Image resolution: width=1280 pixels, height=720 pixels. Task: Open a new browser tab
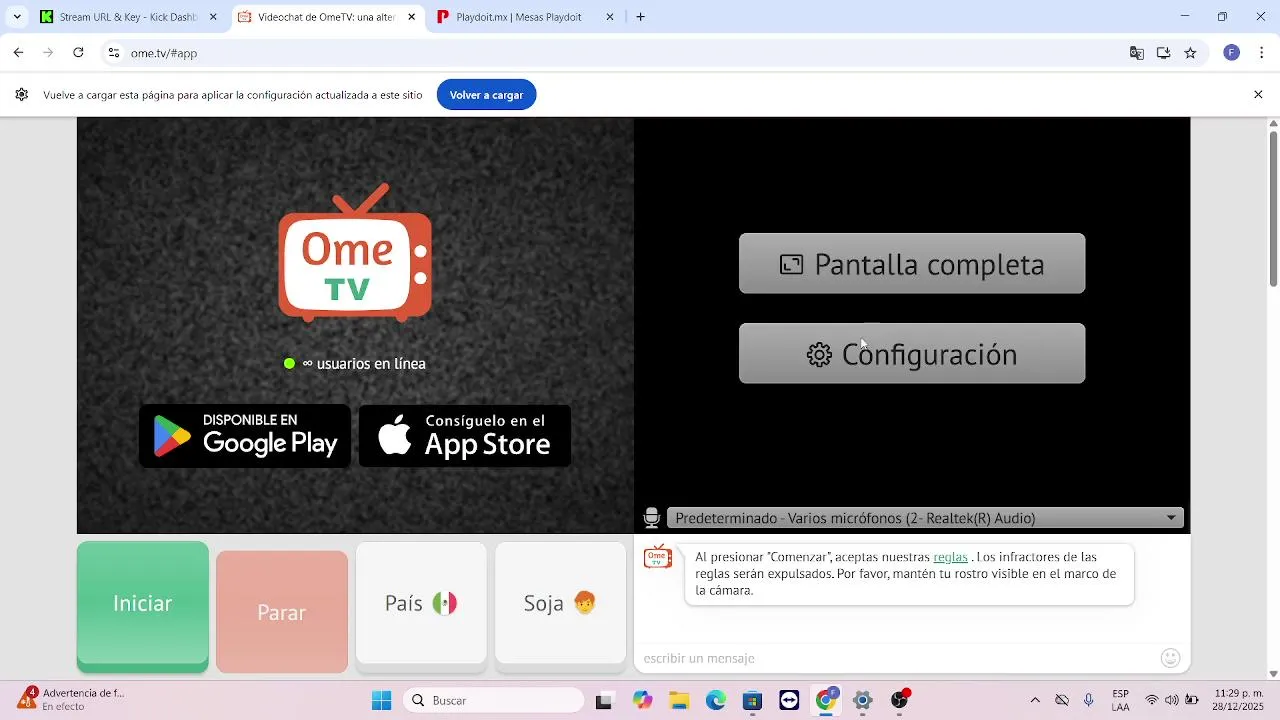tap(640, 17)
